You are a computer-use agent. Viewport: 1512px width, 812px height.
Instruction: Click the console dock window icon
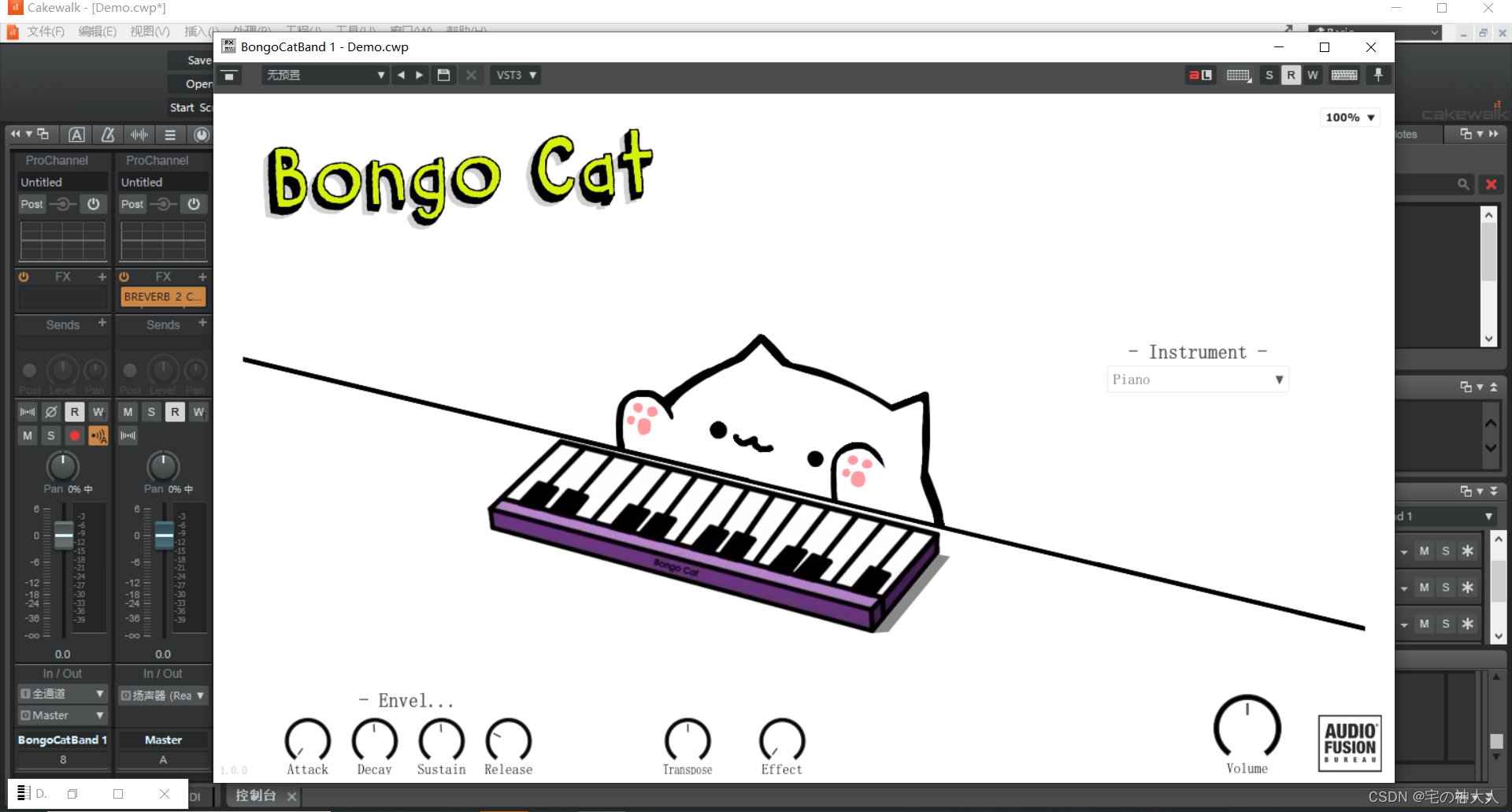(x=43, y=134)
